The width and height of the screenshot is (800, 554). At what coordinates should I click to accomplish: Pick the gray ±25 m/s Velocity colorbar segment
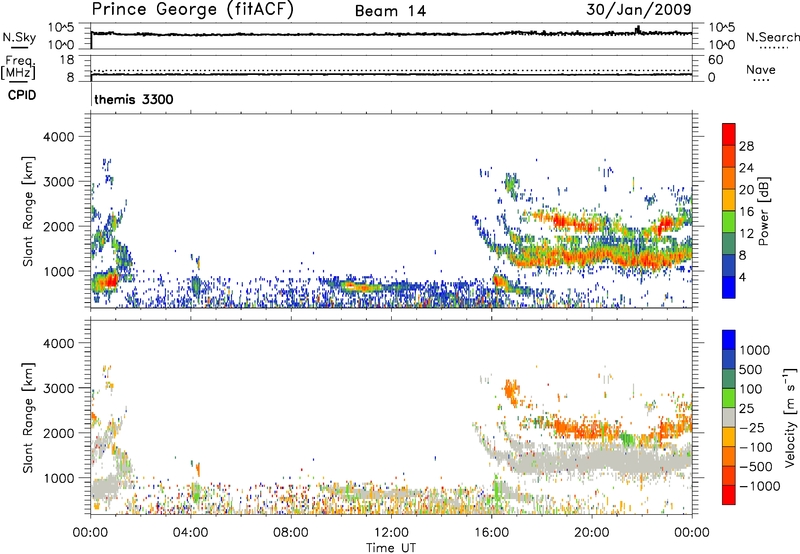[x=729, y=417]
